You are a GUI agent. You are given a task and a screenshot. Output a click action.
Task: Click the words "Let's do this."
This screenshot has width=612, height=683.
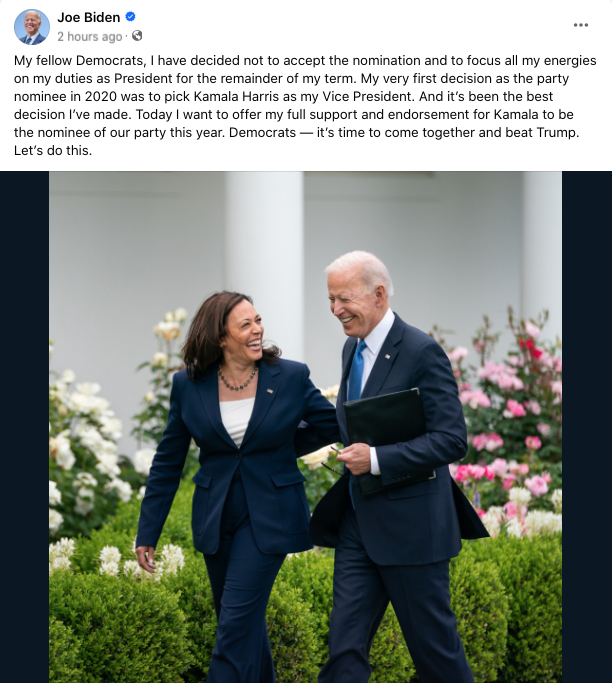tap(53, 151)
